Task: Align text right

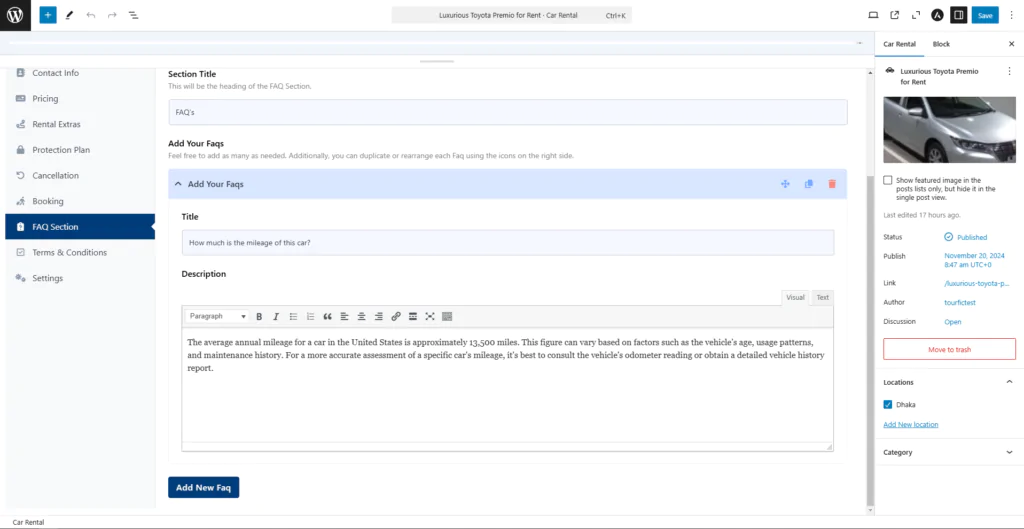Action: coord(378,316)
